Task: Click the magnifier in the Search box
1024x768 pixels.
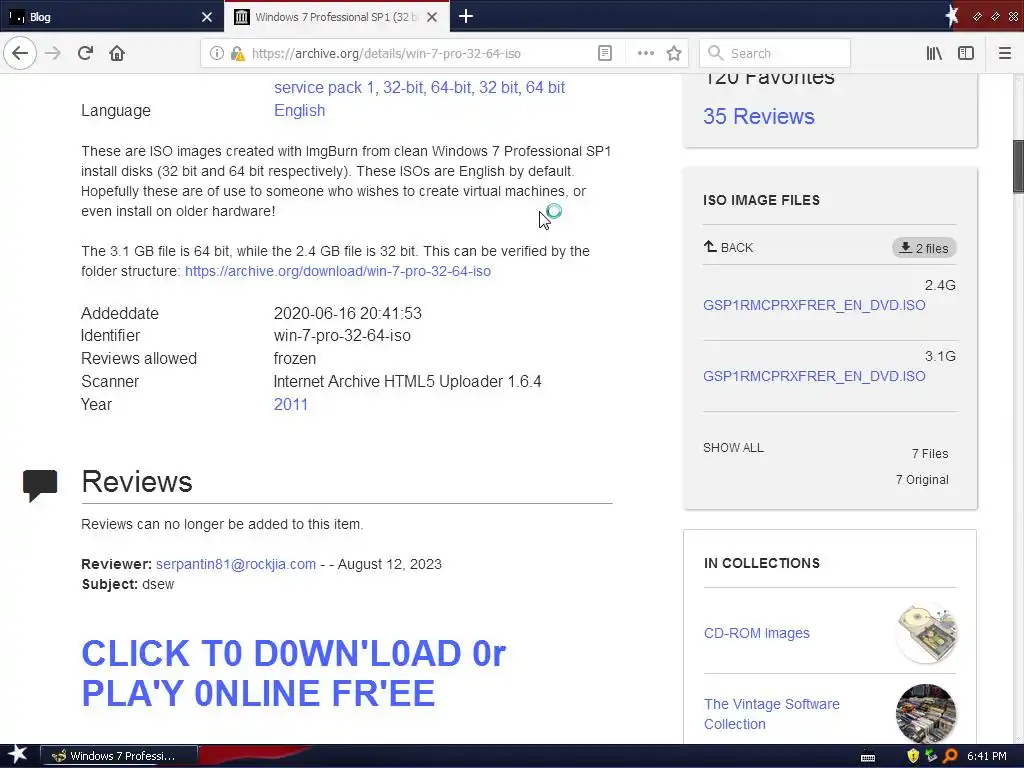Action: point(715,53)
